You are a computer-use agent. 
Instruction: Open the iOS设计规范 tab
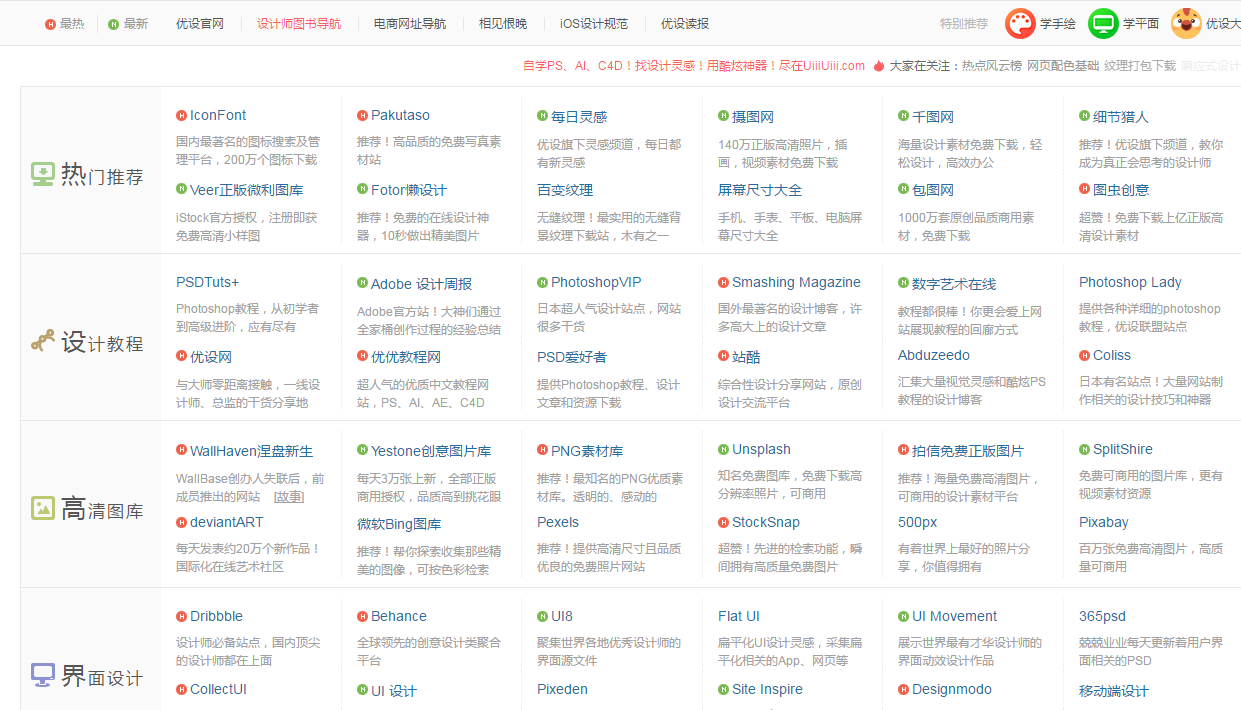594,24
